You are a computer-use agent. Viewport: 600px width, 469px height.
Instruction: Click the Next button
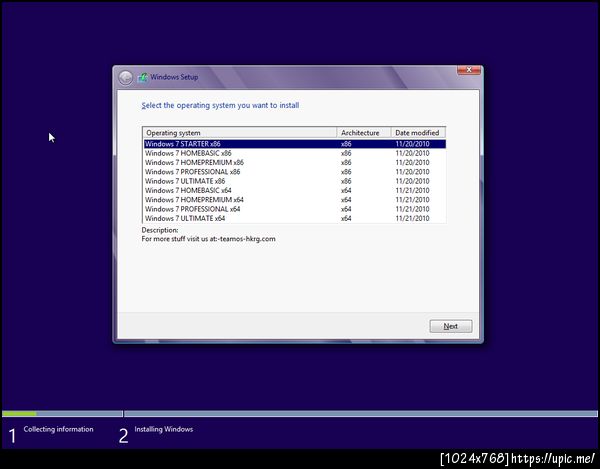tap(451, 326)
